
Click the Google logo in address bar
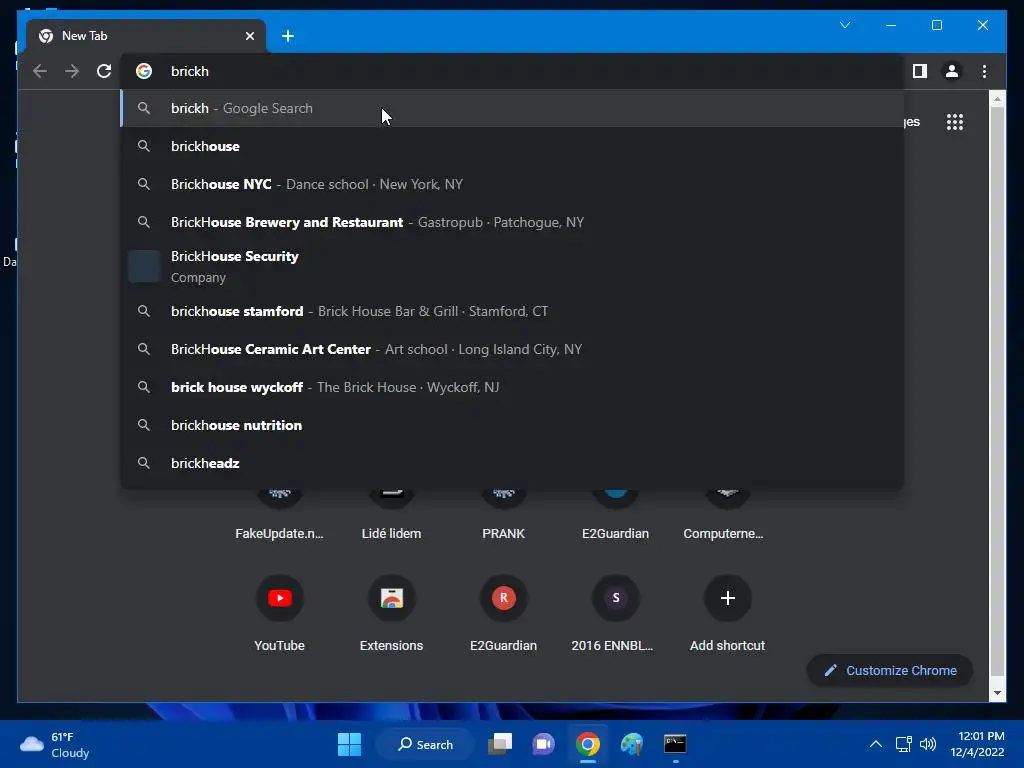pos(144,71)
